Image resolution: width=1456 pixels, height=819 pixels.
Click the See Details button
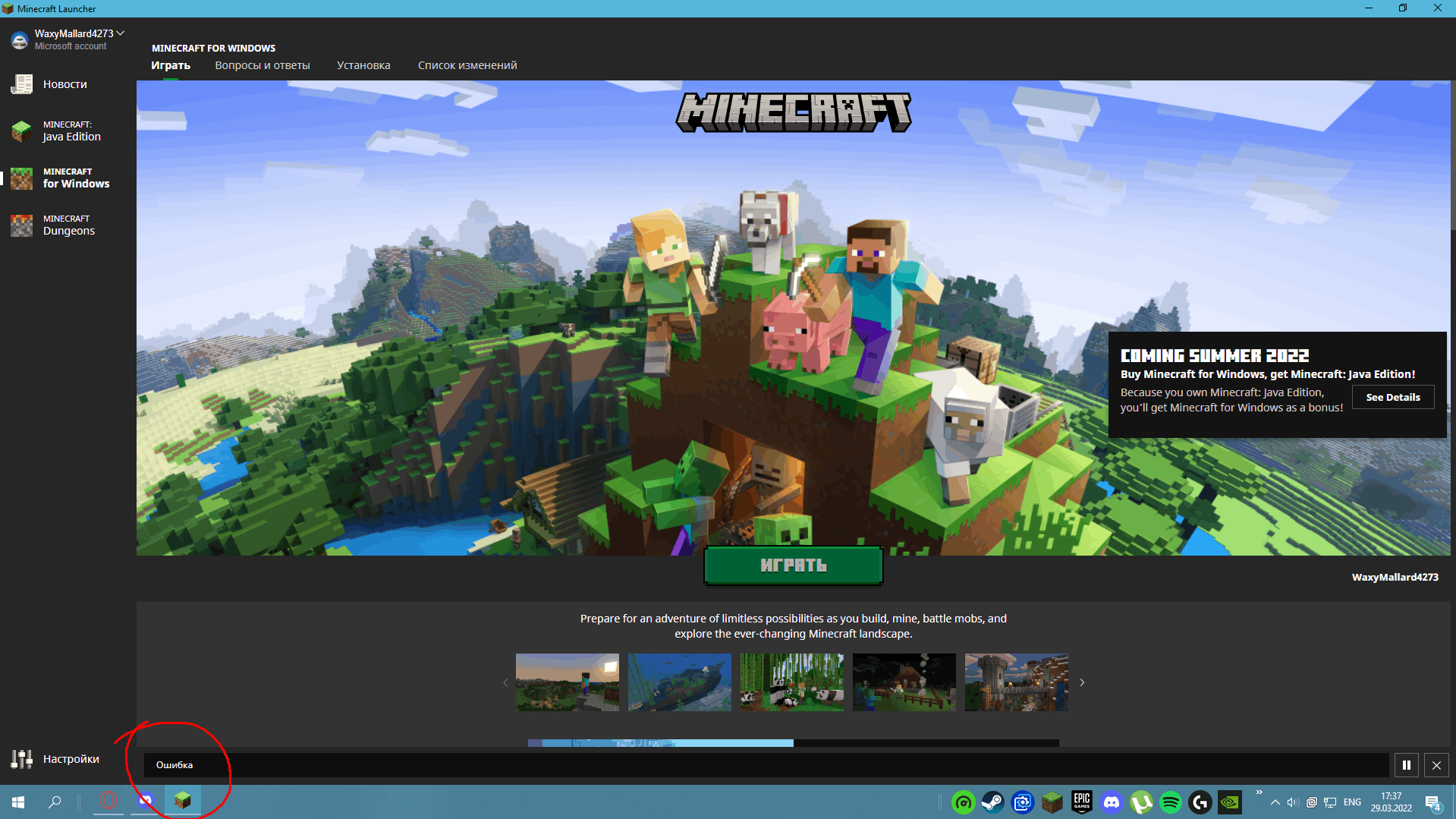tap(1393, 397)
